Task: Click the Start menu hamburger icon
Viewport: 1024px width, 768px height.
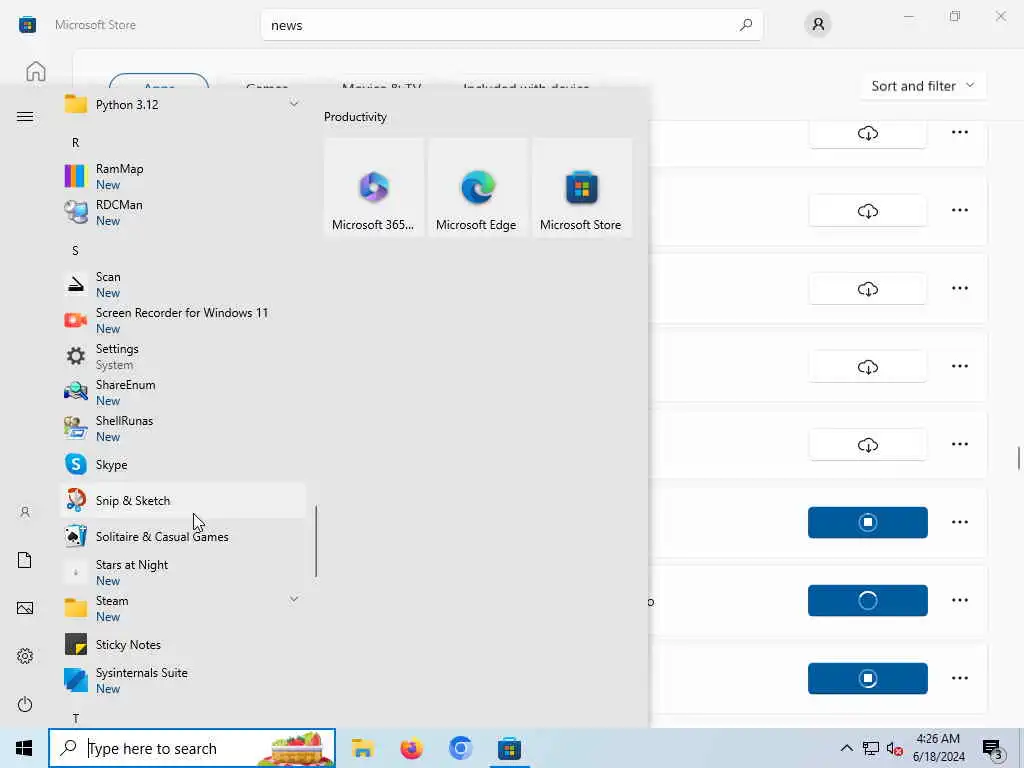Action: pyautogui.click(x=25, y=117)
